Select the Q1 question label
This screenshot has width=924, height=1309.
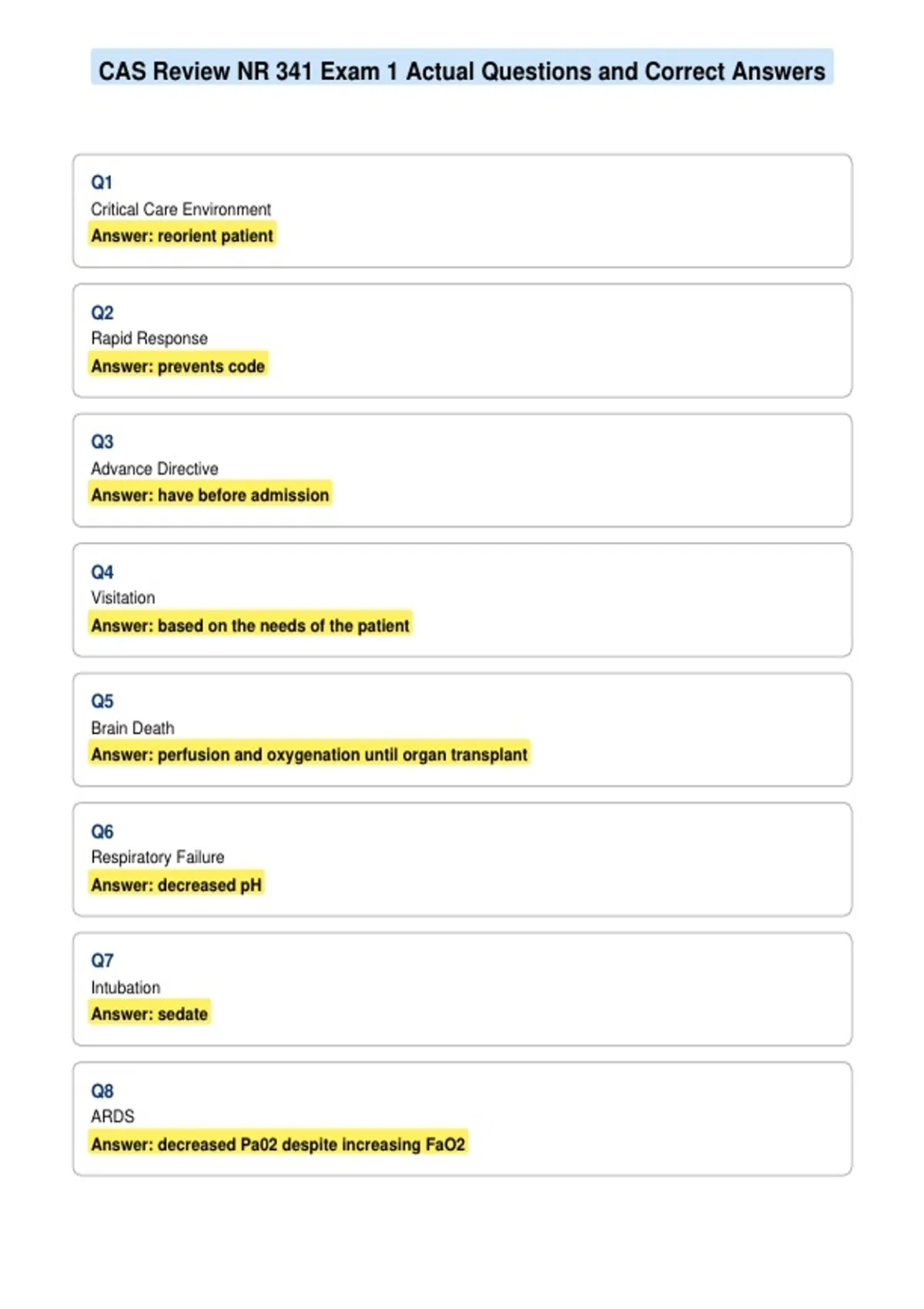(x=102, y=182)
